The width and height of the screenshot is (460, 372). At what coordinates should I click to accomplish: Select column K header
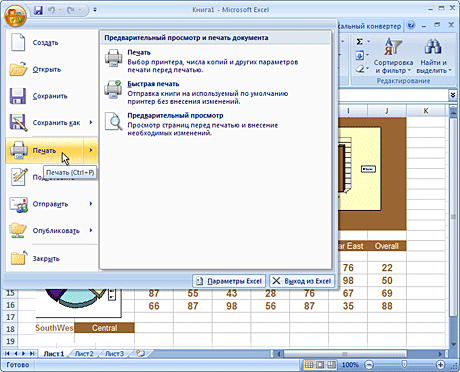click(x=426, y=111)
